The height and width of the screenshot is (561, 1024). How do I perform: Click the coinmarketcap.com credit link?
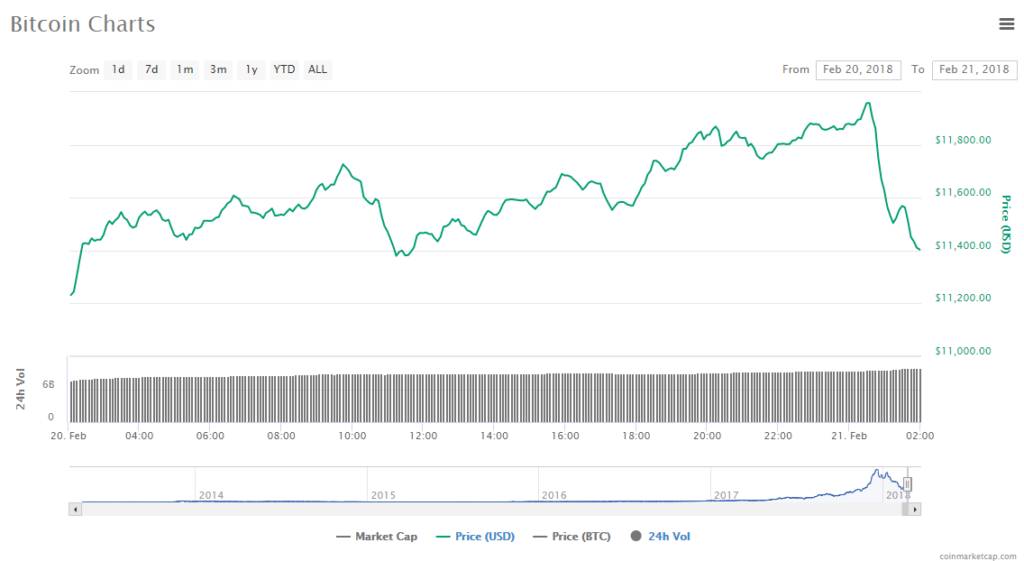coord(978,556)
